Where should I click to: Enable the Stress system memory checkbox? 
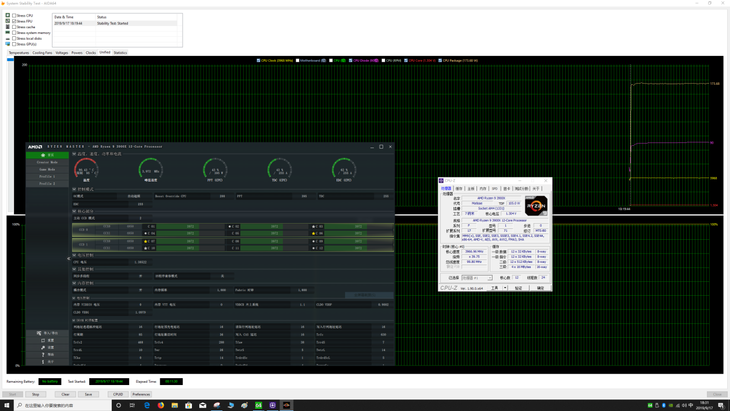(14, 33)
